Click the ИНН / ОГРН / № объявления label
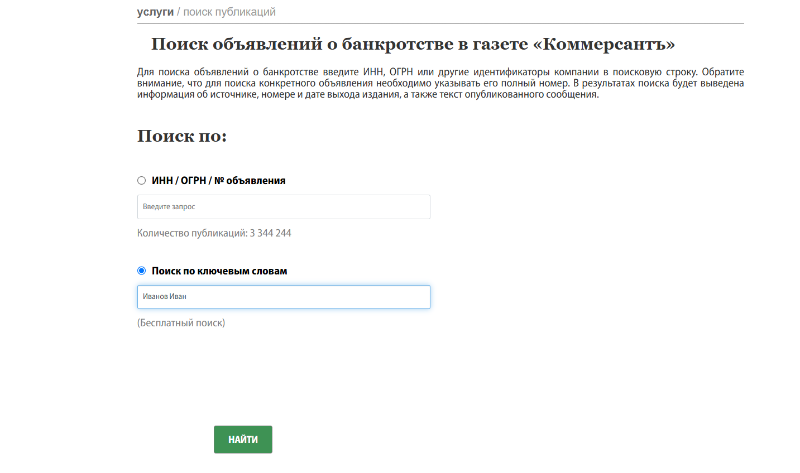800x473 pixels. click(x=218, y=181)
